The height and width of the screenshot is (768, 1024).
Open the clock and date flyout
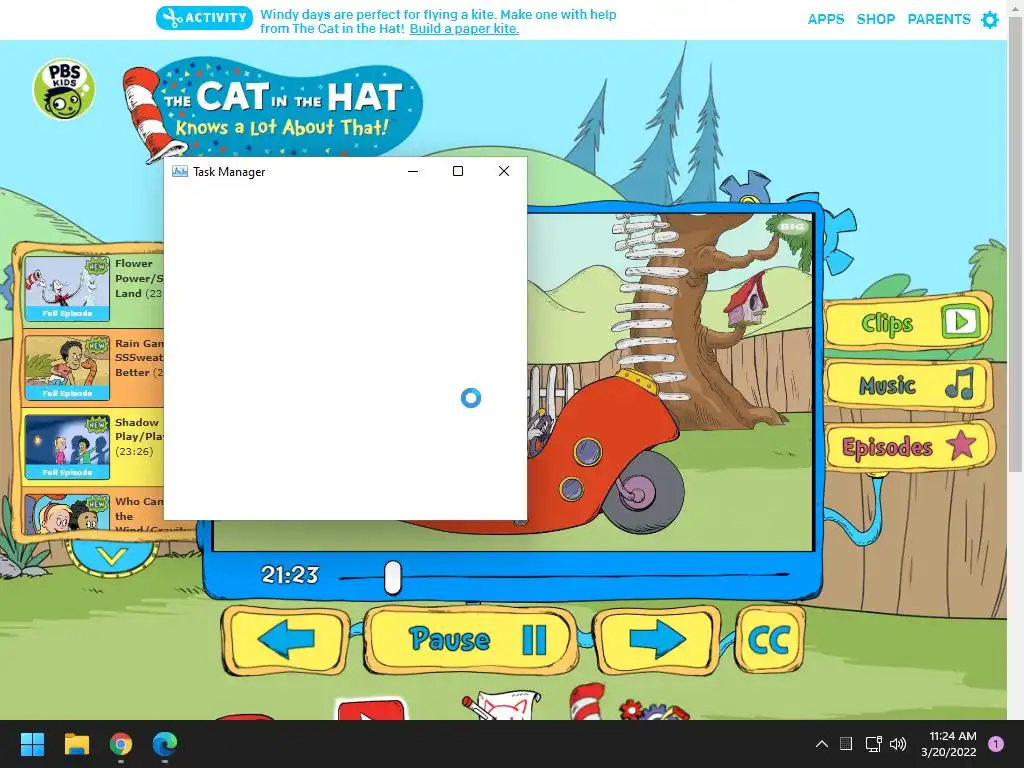(949, 744)
